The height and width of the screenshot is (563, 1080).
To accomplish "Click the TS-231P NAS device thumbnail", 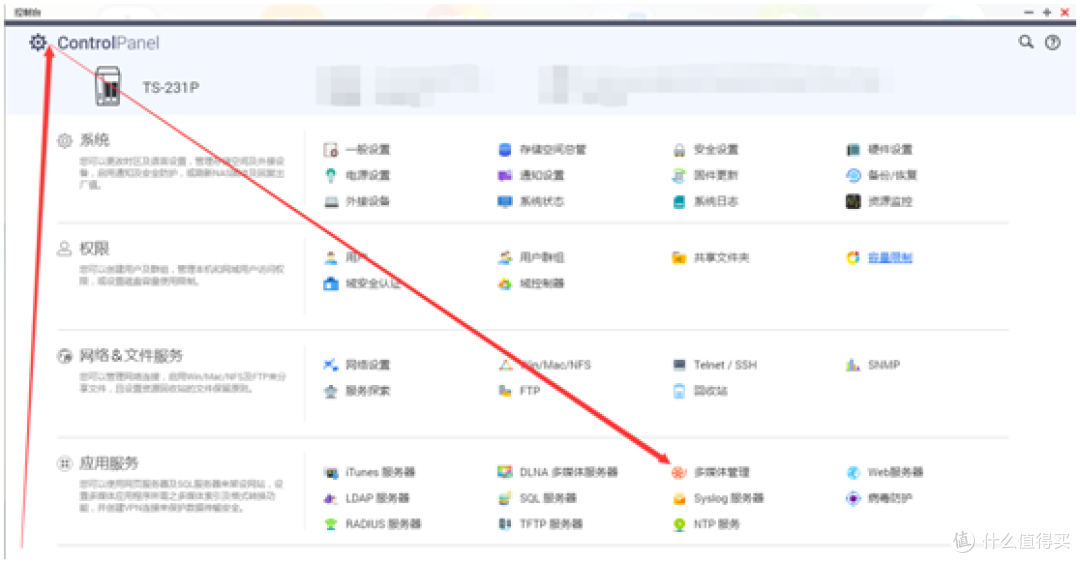I will [x=108, y=88].
